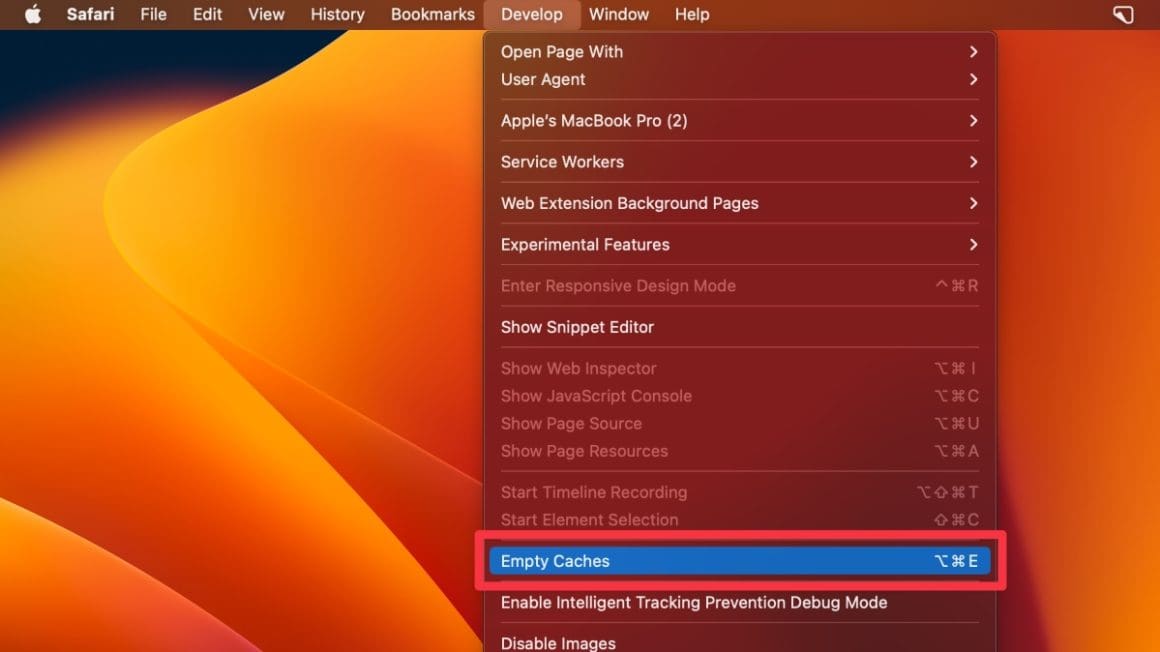Open the Help menu
Screen dimensions: 1160x652
(691, 14)
